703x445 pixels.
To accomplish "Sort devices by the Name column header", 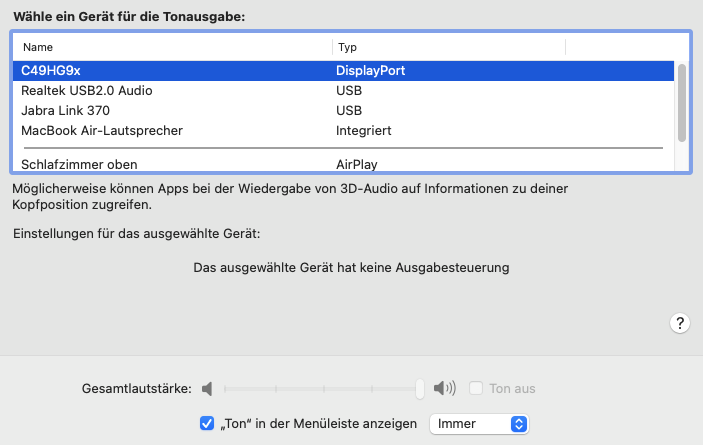I will [170, 47].
